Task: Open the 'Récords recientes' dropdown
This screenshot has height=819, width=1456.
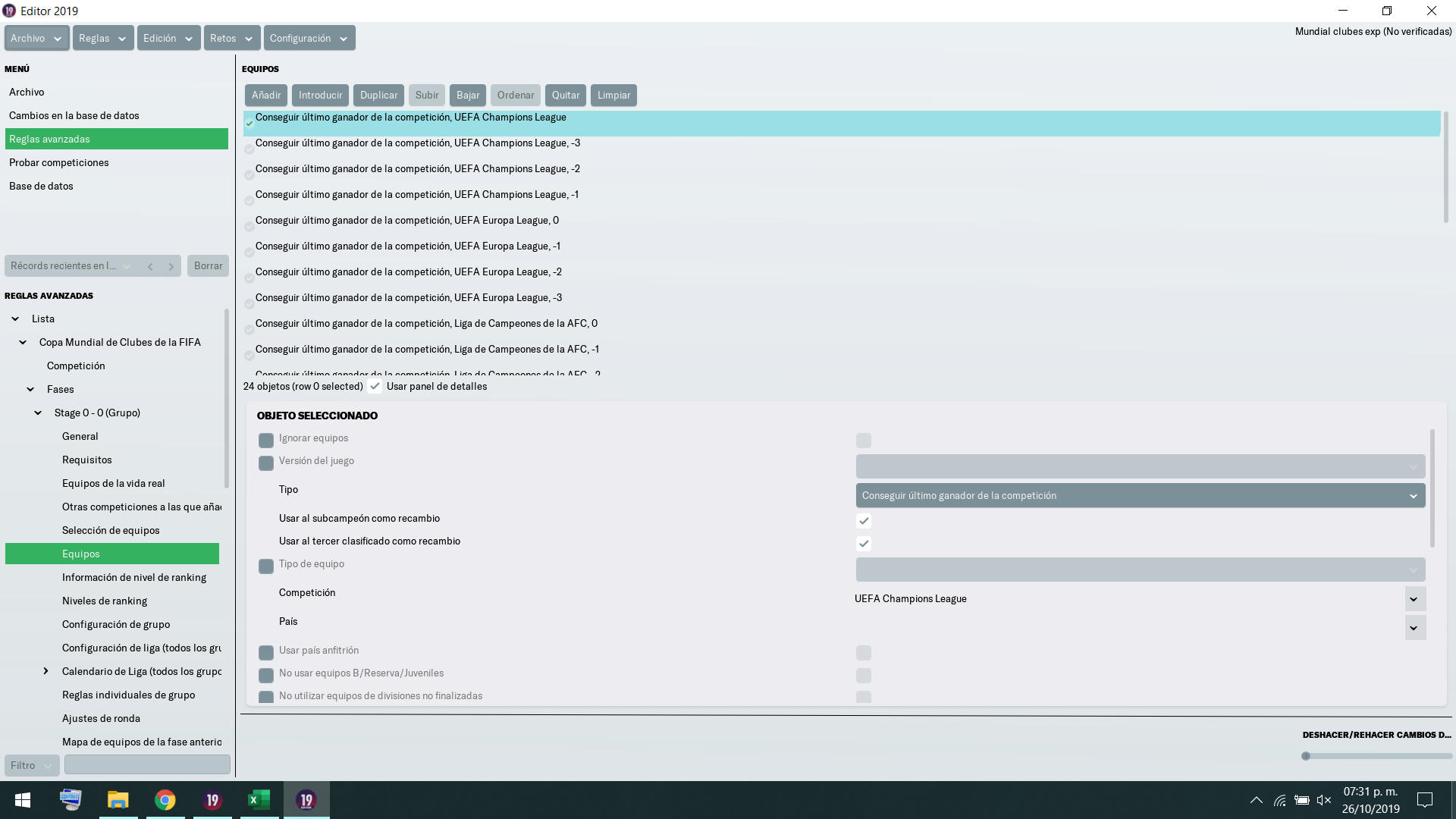Action: click(x=71, y=266)
